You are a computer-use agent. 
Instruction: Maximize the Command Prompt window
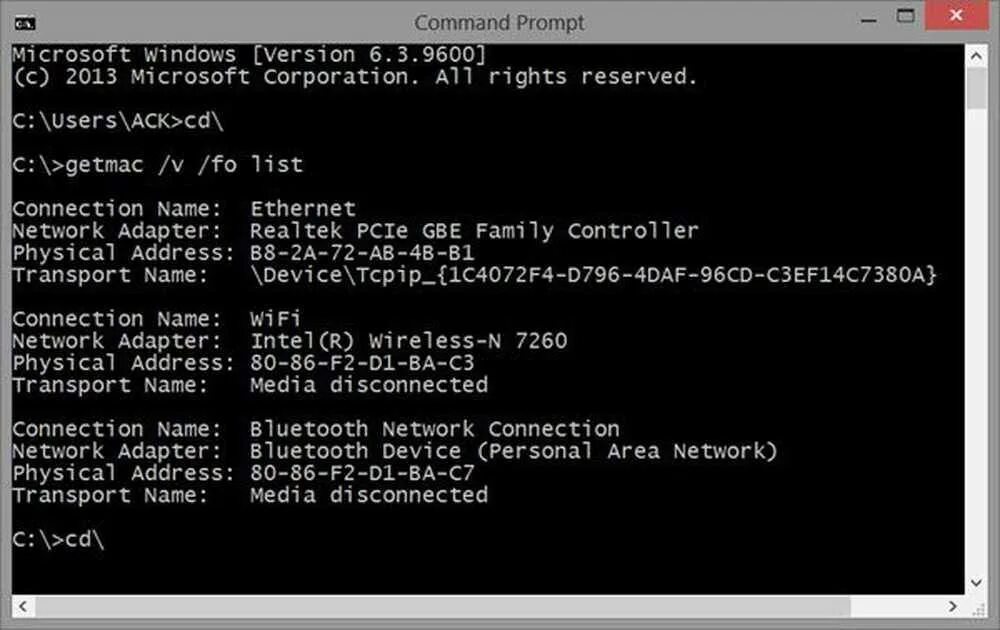905,17
